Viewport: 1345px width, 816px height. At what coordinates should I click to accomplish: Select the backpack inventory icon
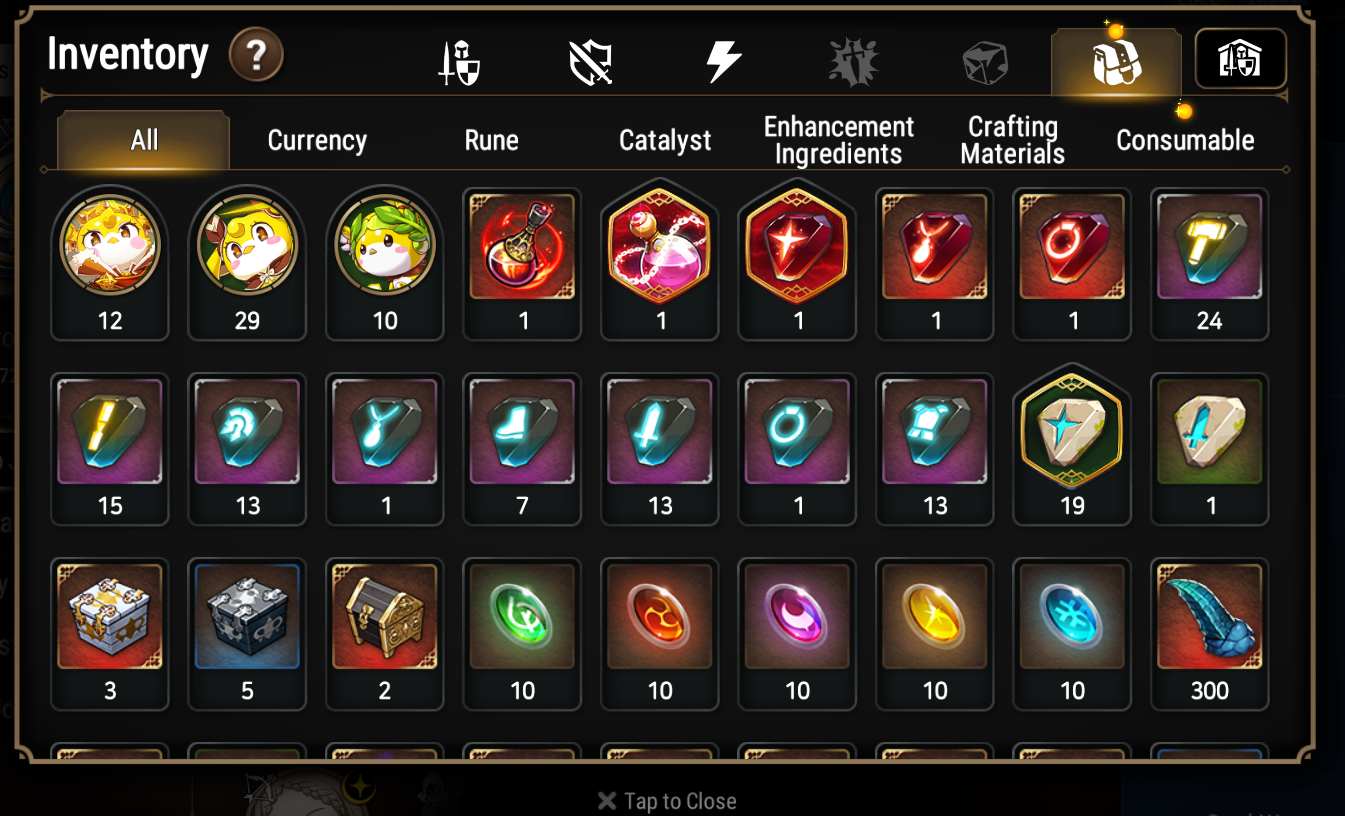coord(1116,62)
